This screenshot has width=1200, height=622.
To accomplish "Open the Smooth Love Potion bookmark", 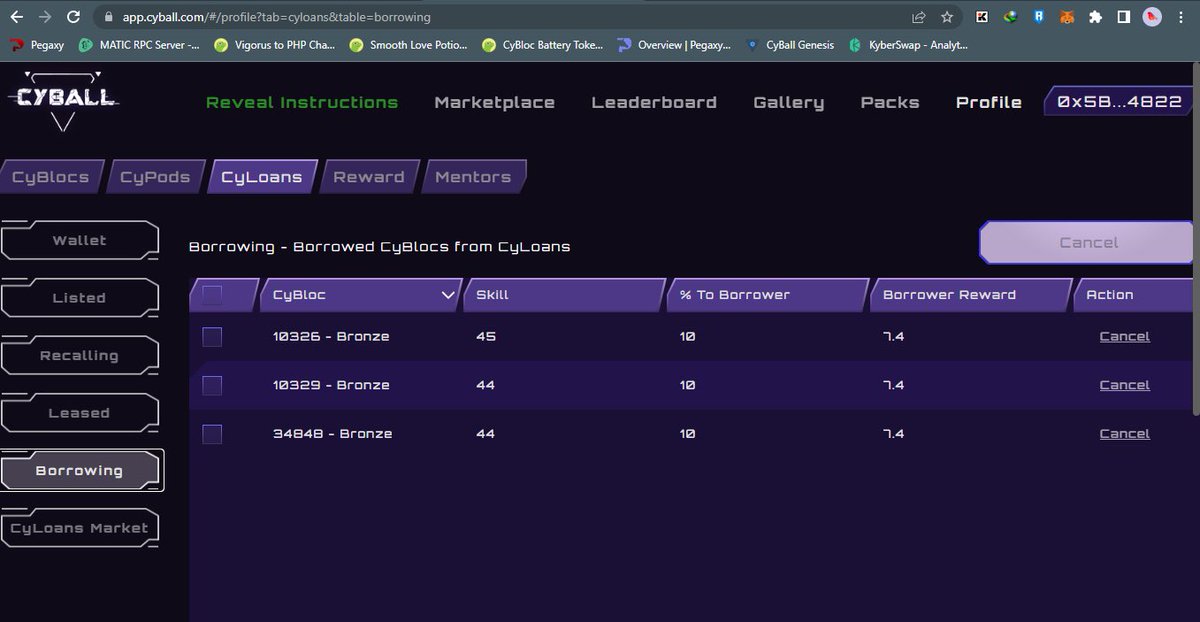I will point(409,45).
